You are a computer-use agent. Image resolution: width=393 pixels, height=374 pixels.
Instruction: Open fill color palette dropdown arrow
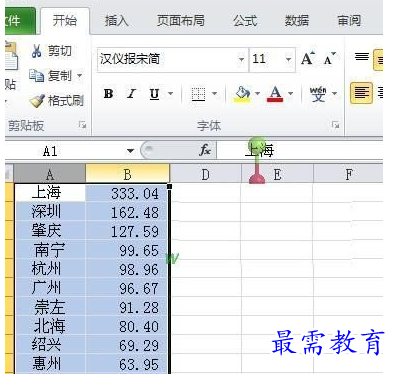(257, 93)
